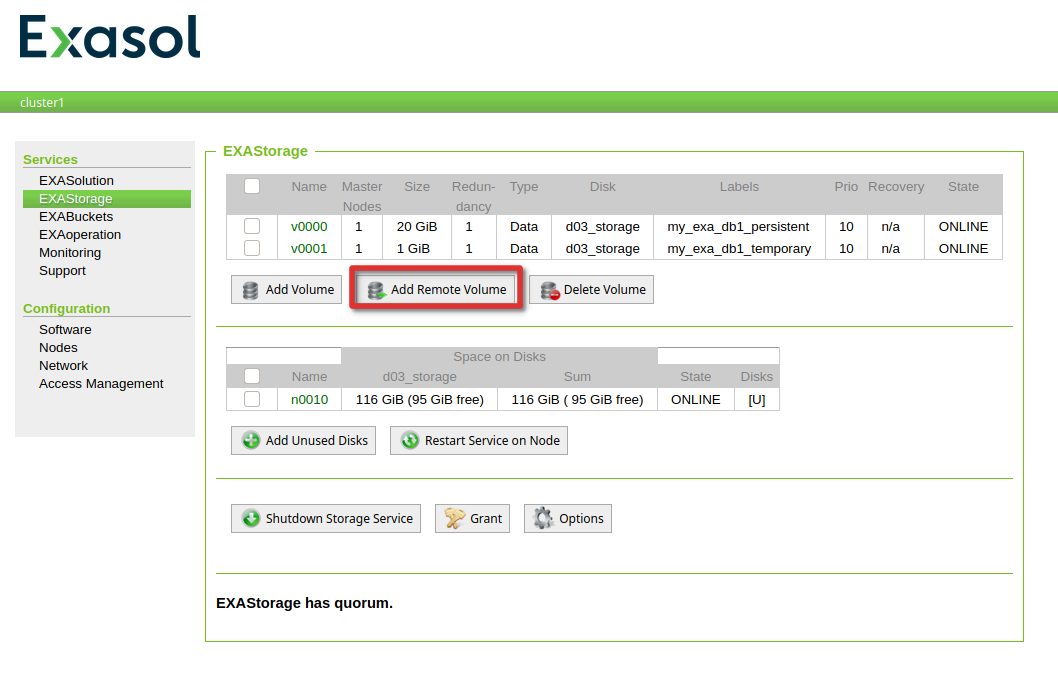Click the 1 GiB size cell

(413, 249)
